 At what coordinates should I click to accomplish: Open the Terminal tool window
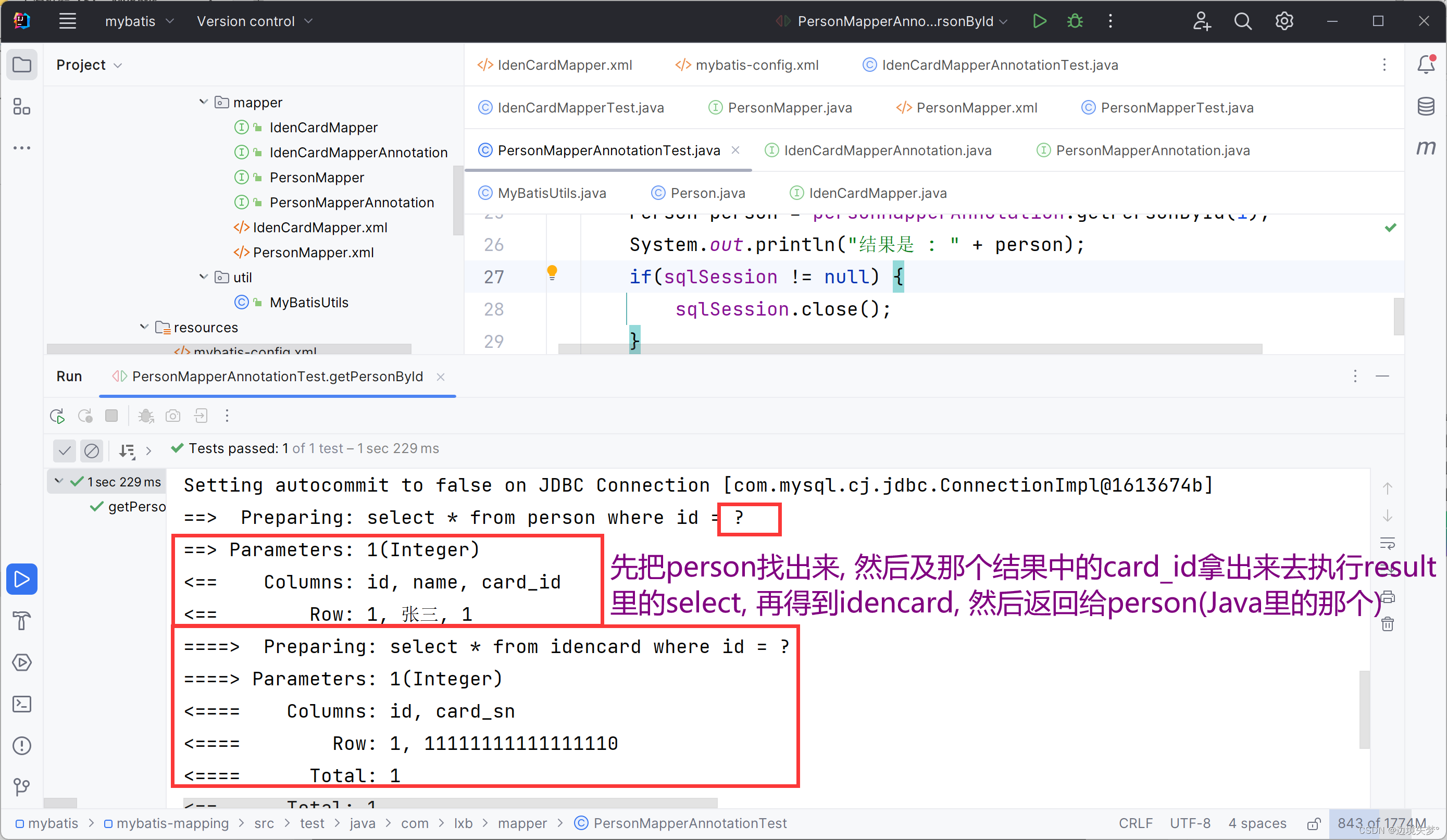pos(22,704)
